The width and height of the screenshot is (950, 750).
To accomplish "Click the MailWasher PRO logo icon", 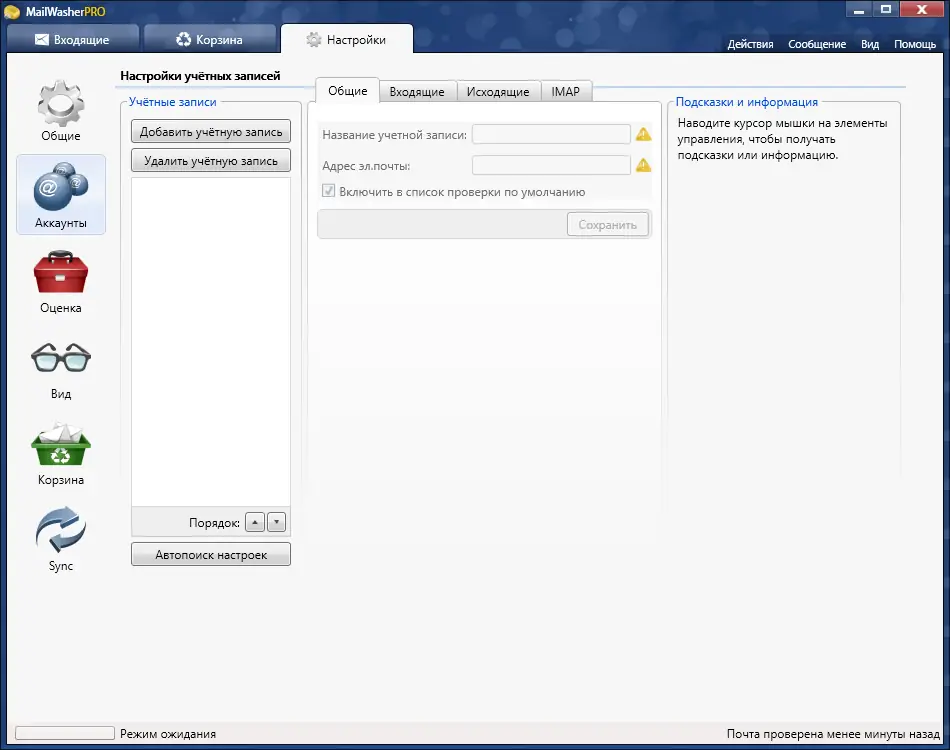I will click(12, 12).
